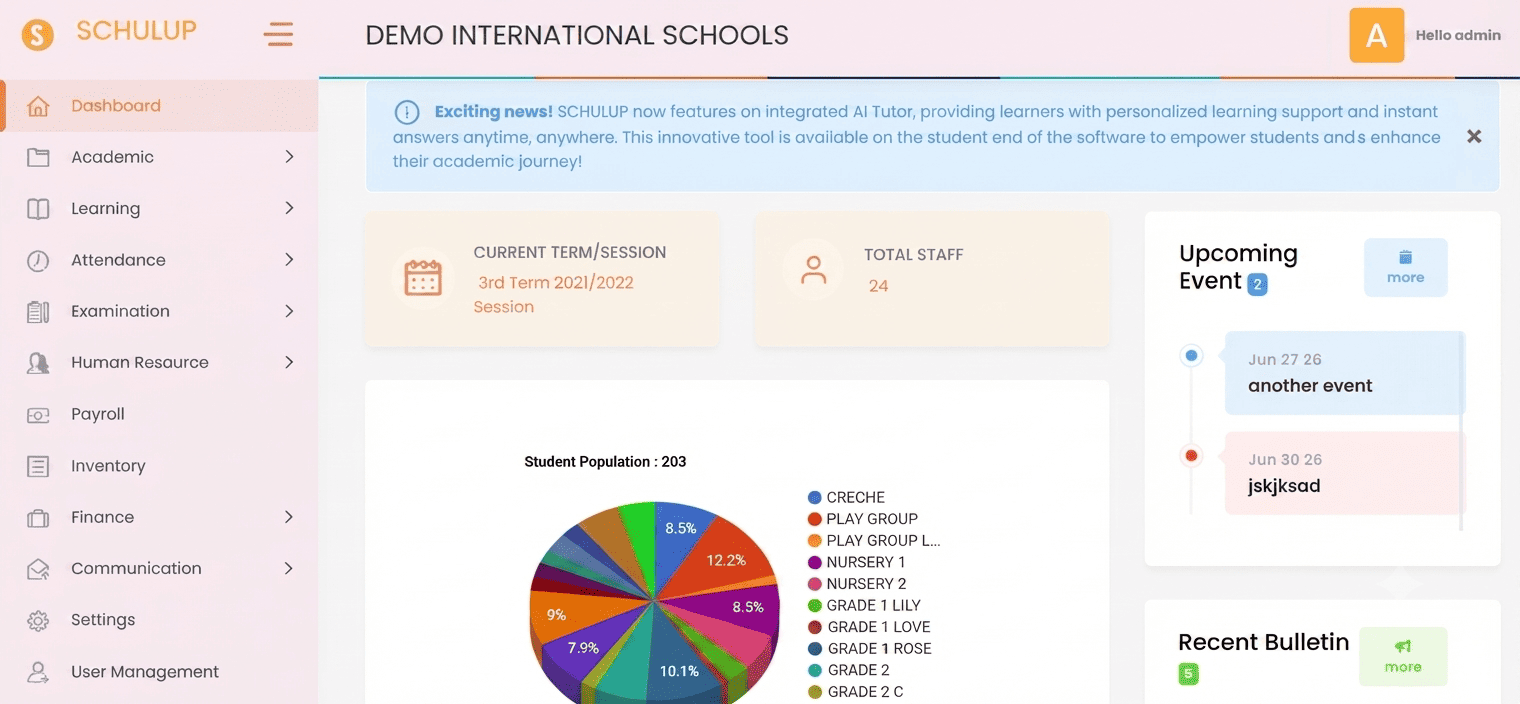Click the "3rd Term 2021/2022 Session" value
1520x704 pixels.
[555, 295]
